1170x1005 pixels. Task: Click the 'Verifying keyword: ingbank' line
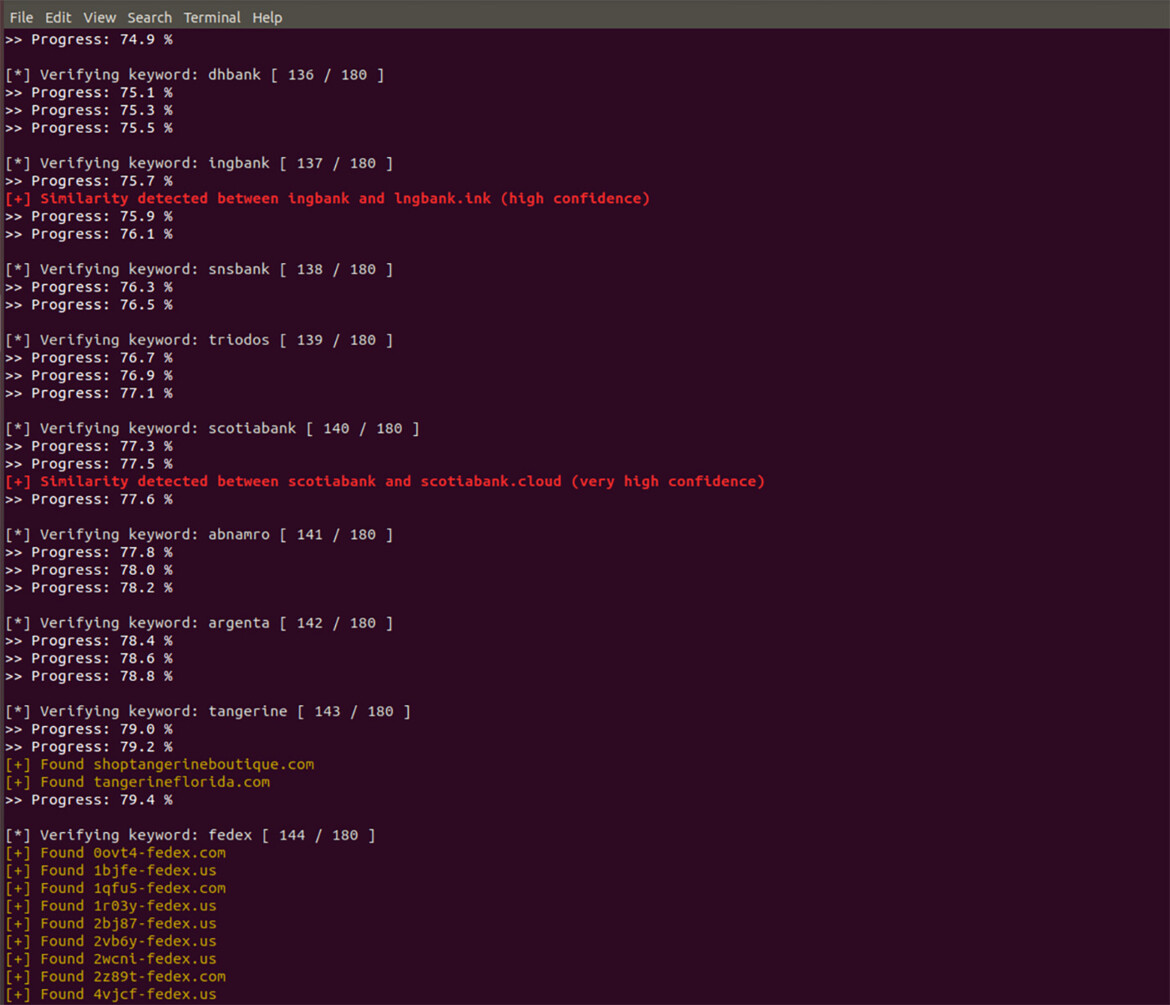coord(199,163)
